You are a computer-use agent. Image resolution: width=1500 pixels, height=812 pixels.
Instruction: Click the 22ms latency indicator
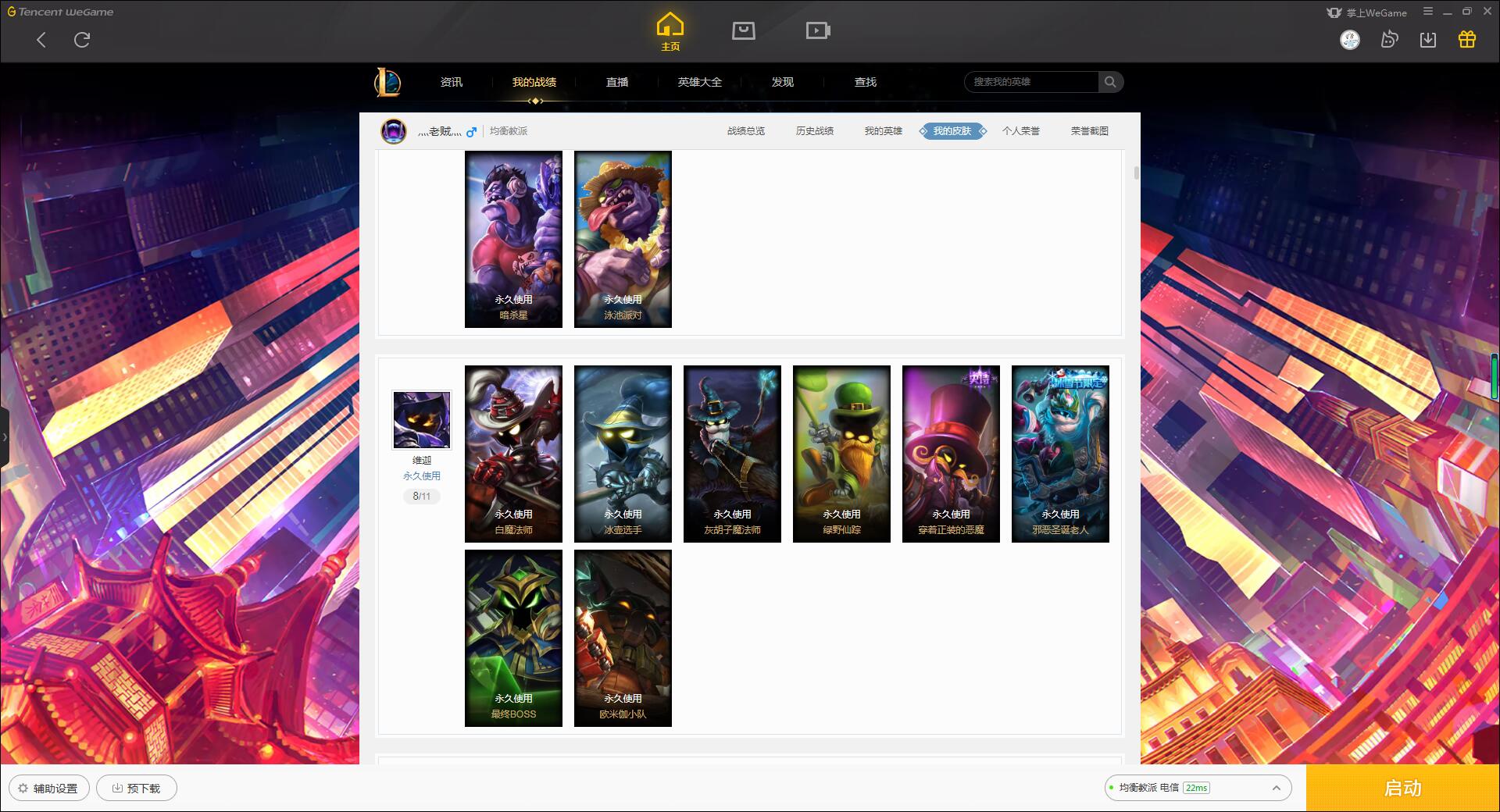(1196, 788)
